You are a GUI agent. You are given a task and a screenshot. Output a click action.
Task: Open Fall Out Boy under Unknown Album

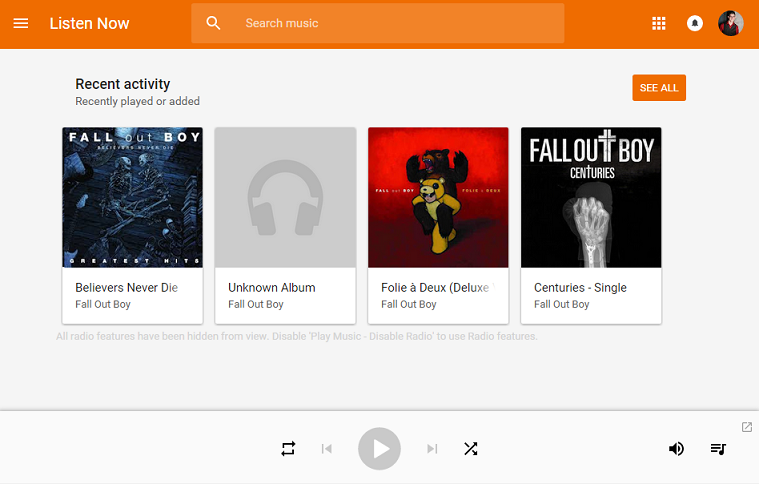pyautogui.click(x=256, y=304)
